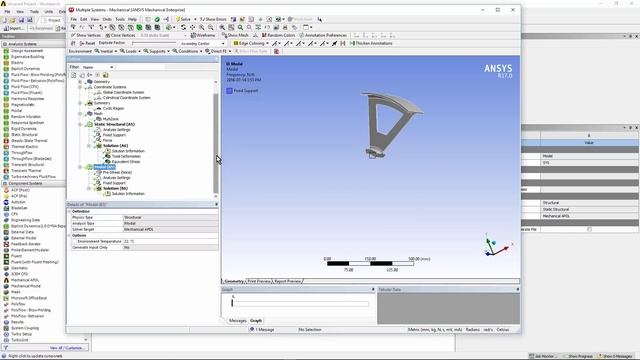The image size is (640, 360).
Task: Select Engineering Data in Component Systems
Action: pyautogui.click(x=25, y=220)
